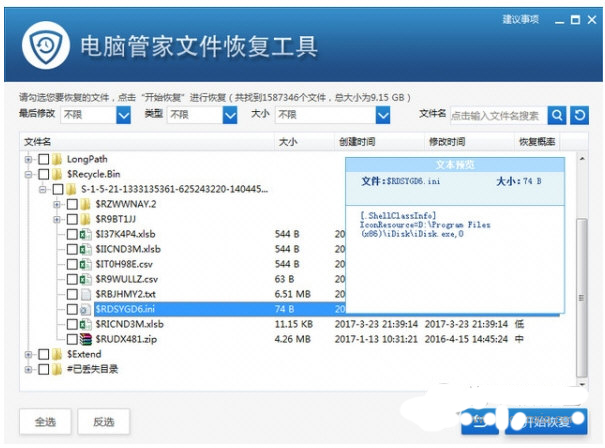Check the box for $IT0H98E.csv

click(70, 265)
